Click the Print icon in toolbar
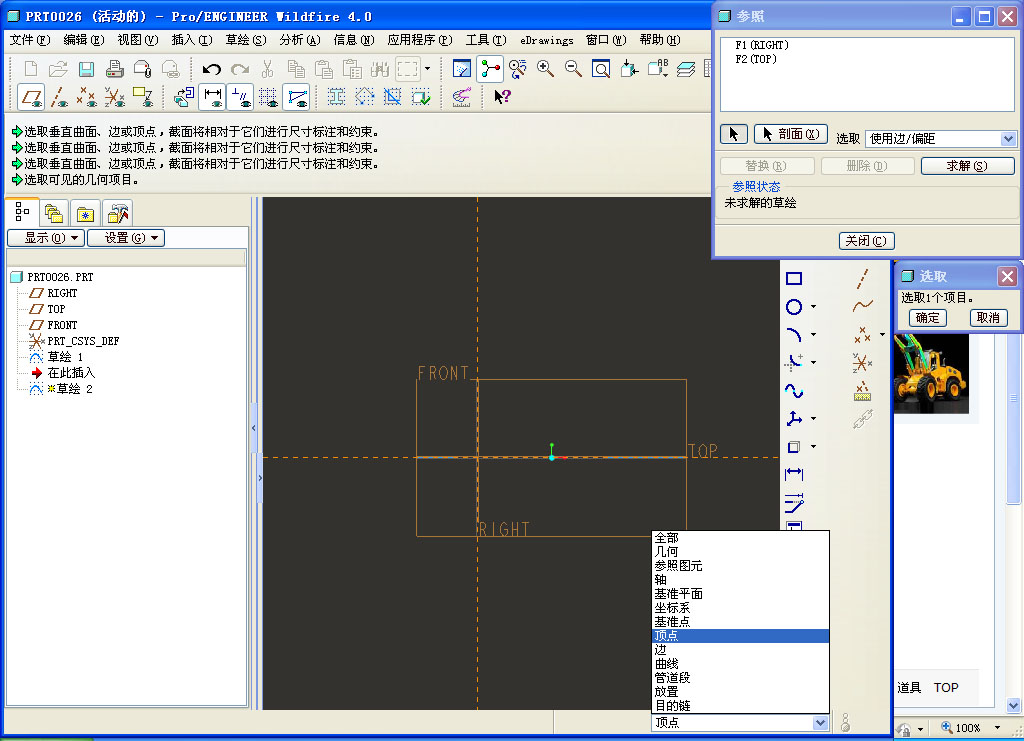The image size is (1024, 741). (114, 69)
